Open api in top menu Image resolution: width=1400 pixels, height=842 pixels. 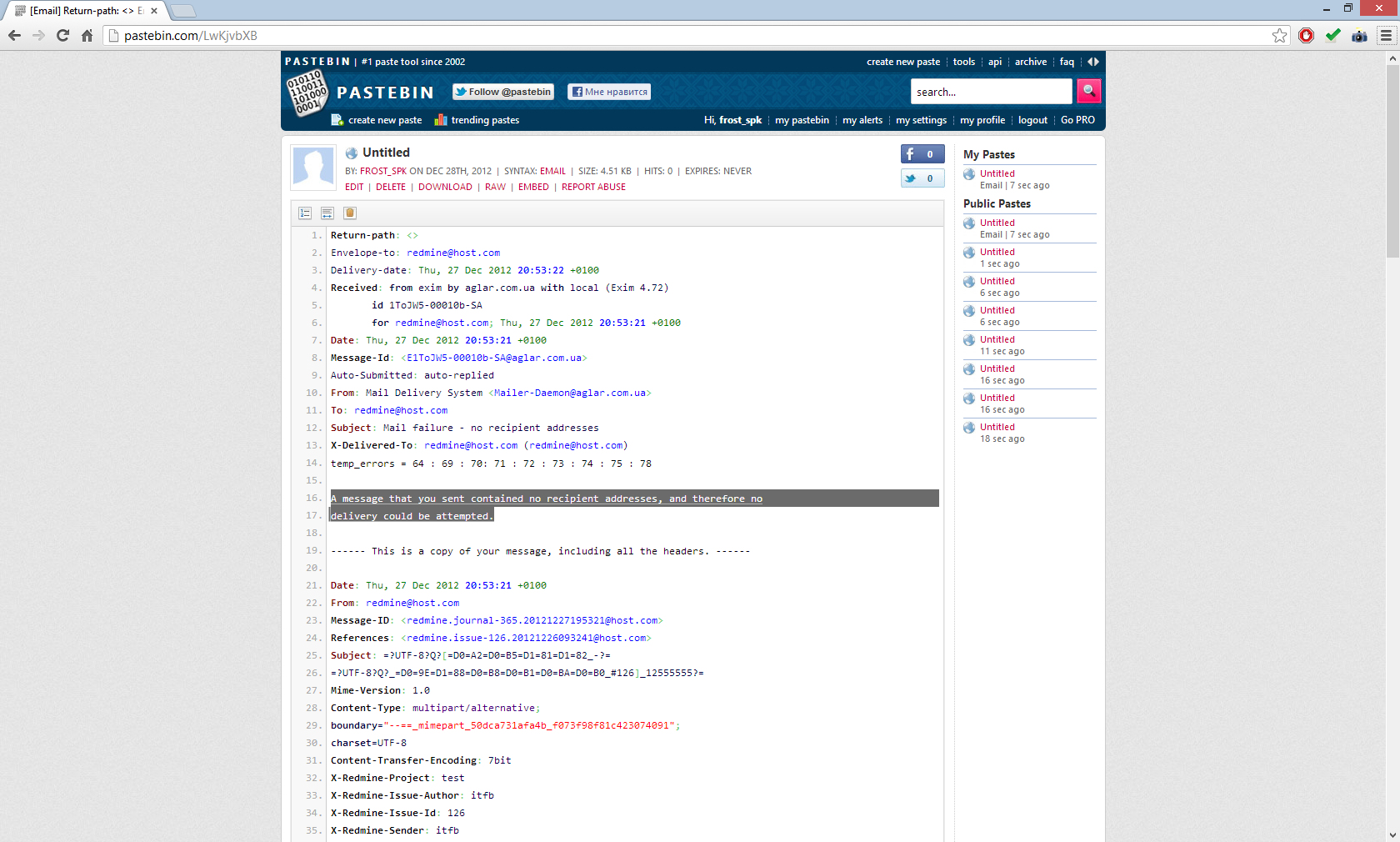point(995,62)
